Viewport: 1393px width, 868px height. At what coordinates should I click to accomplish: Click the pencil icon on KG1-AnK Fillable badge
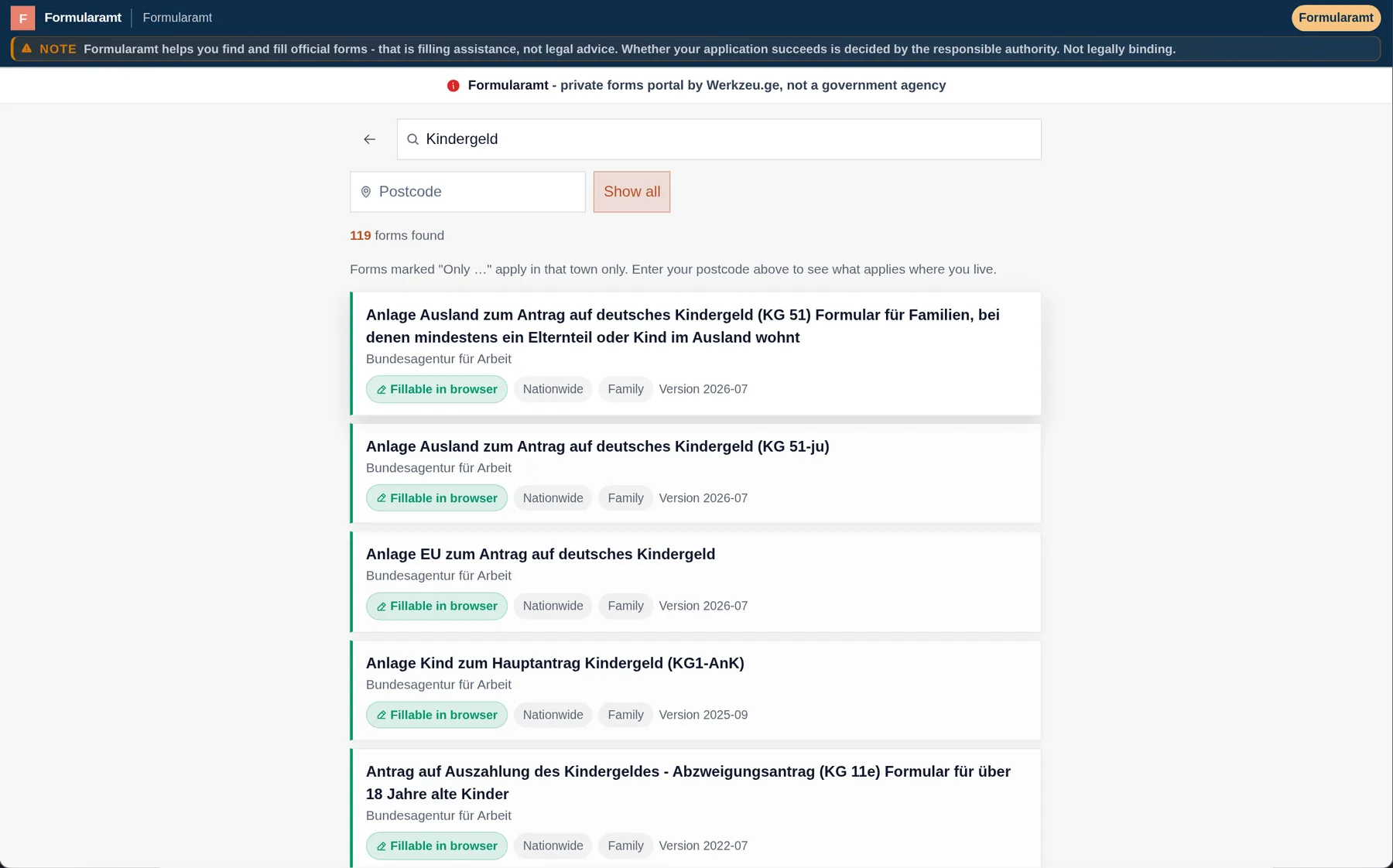click(x=381, y=716)
